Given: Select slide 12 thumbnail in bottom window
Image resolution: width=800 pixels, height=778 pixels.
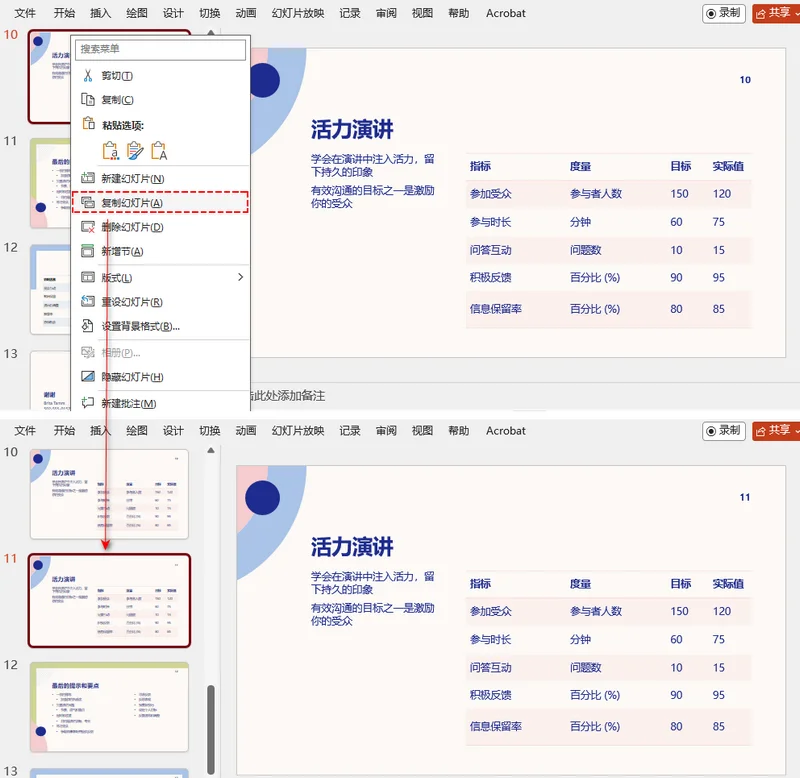Looking at the screenshot, I should point(109,707).
